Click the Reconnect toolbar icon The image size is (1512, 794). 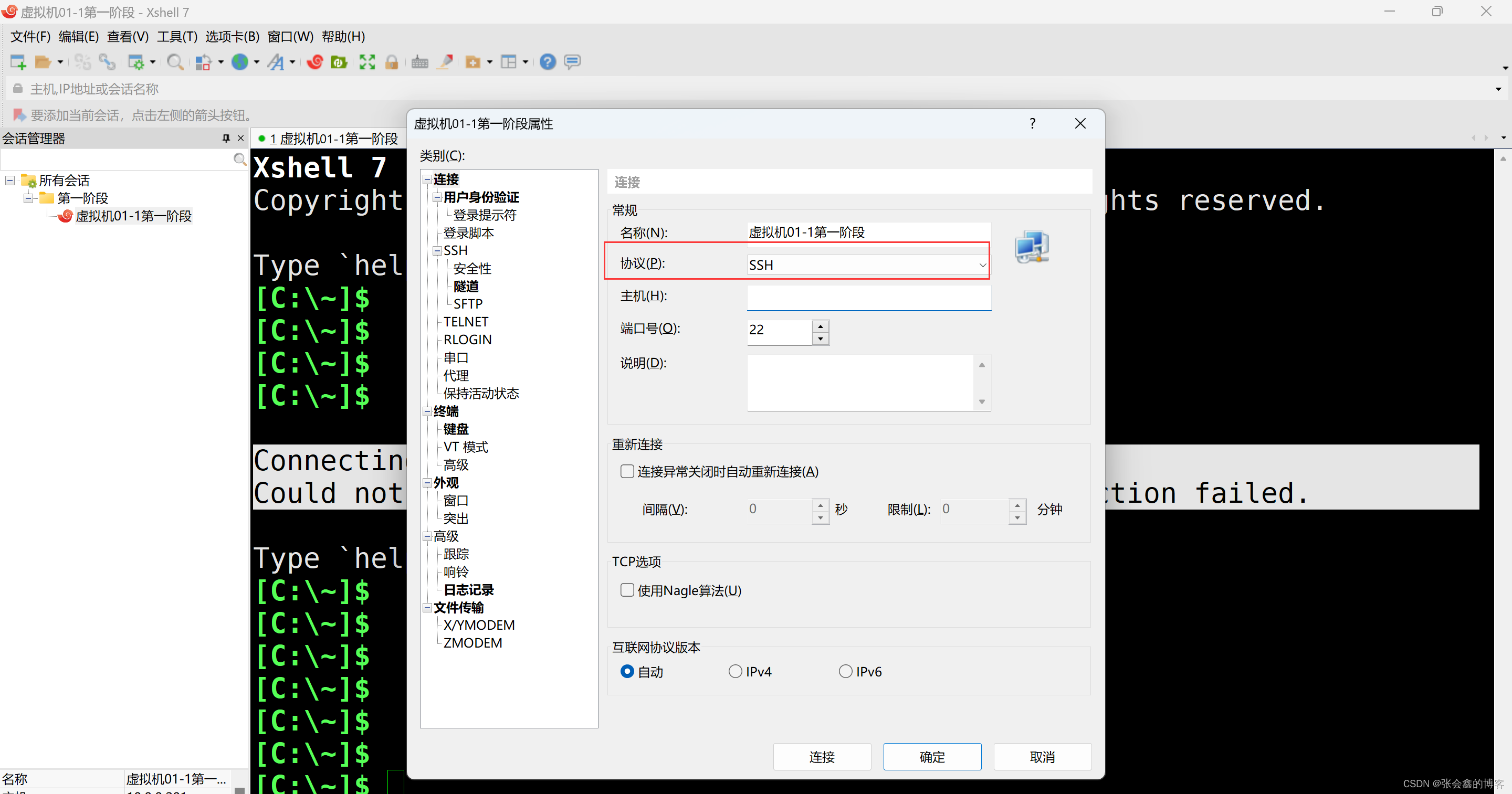107,61
